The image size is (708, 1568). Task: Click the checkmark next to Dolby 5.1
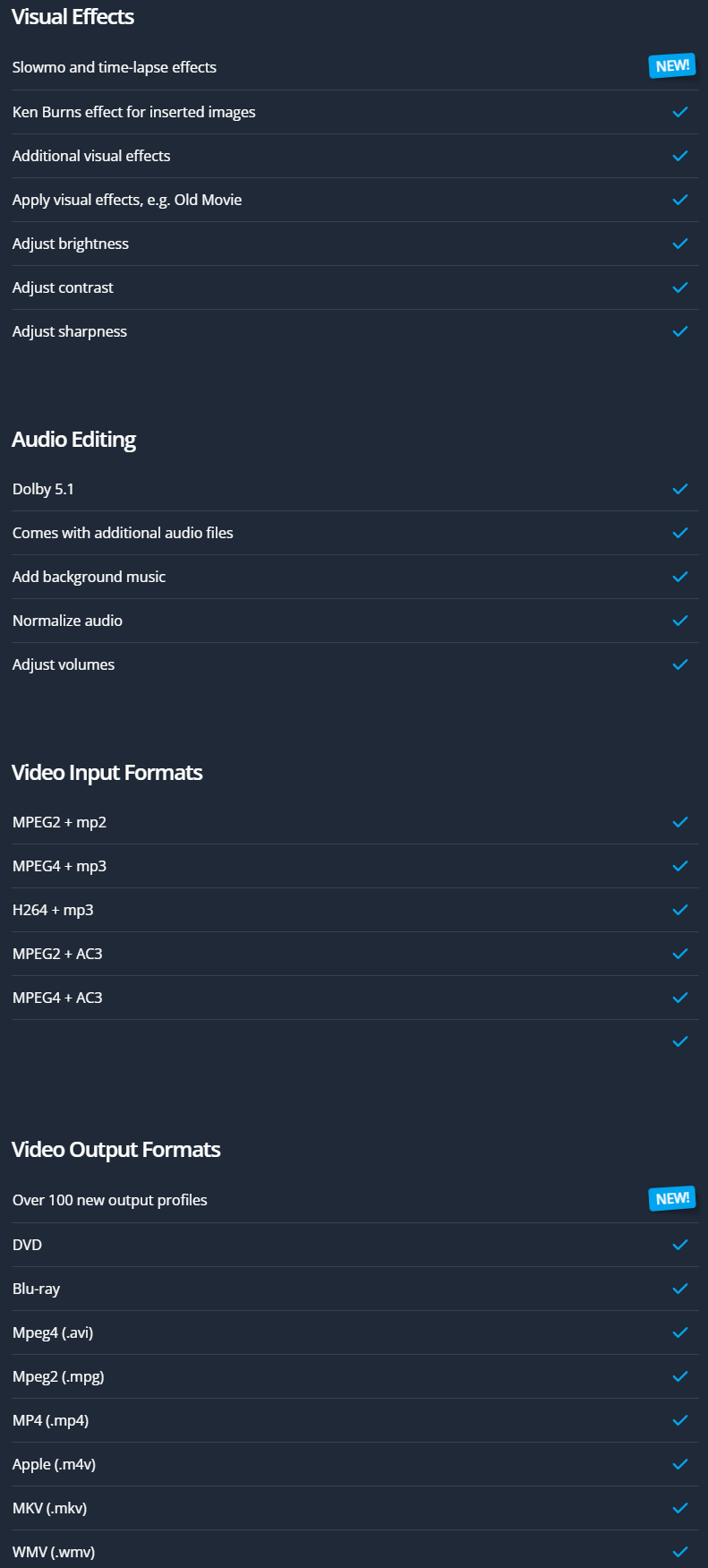pyautogui.click(x=680, y=489)
